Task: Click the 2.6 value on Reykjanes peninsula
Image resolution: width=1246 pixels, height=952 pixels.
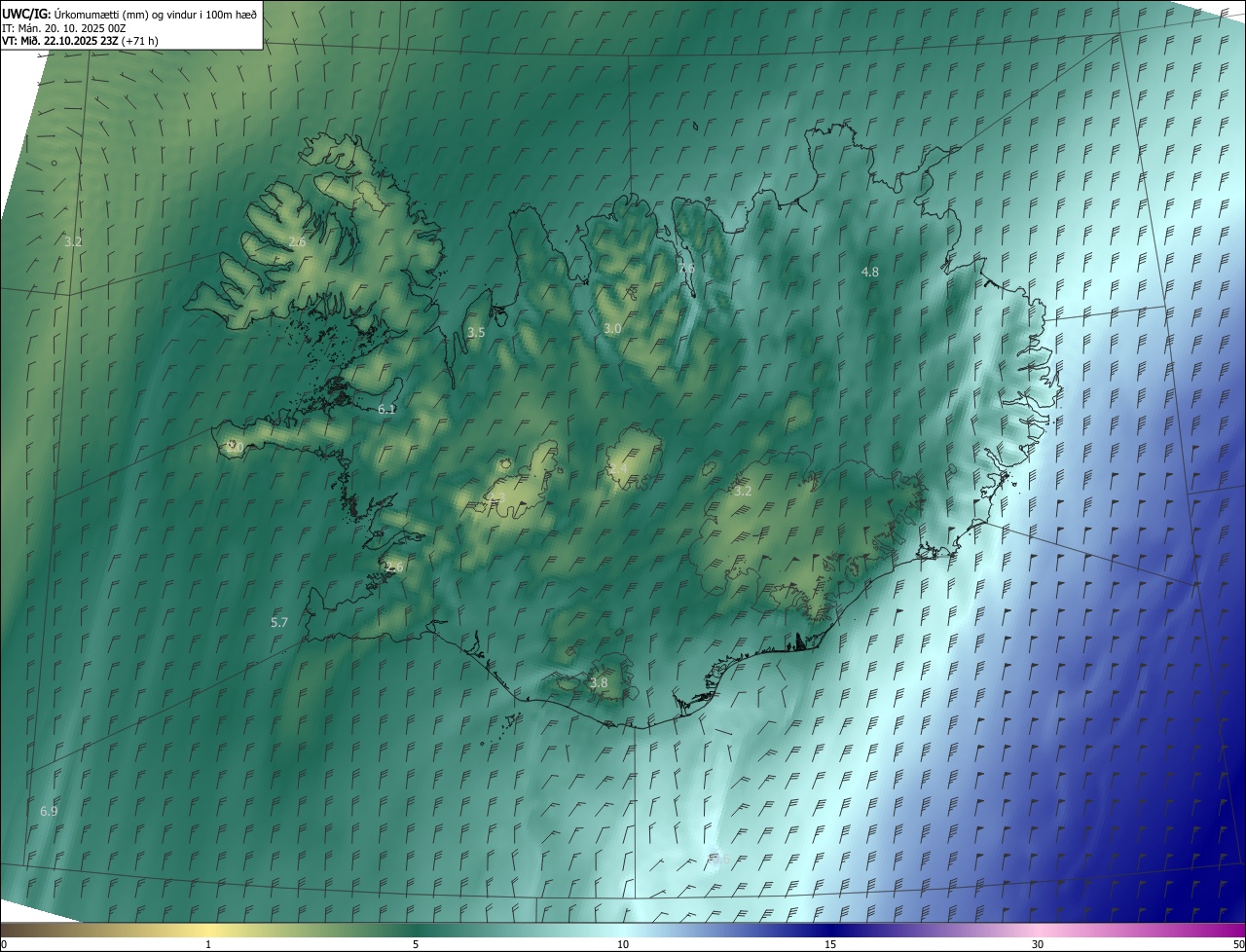Action: tap(394, 567)
